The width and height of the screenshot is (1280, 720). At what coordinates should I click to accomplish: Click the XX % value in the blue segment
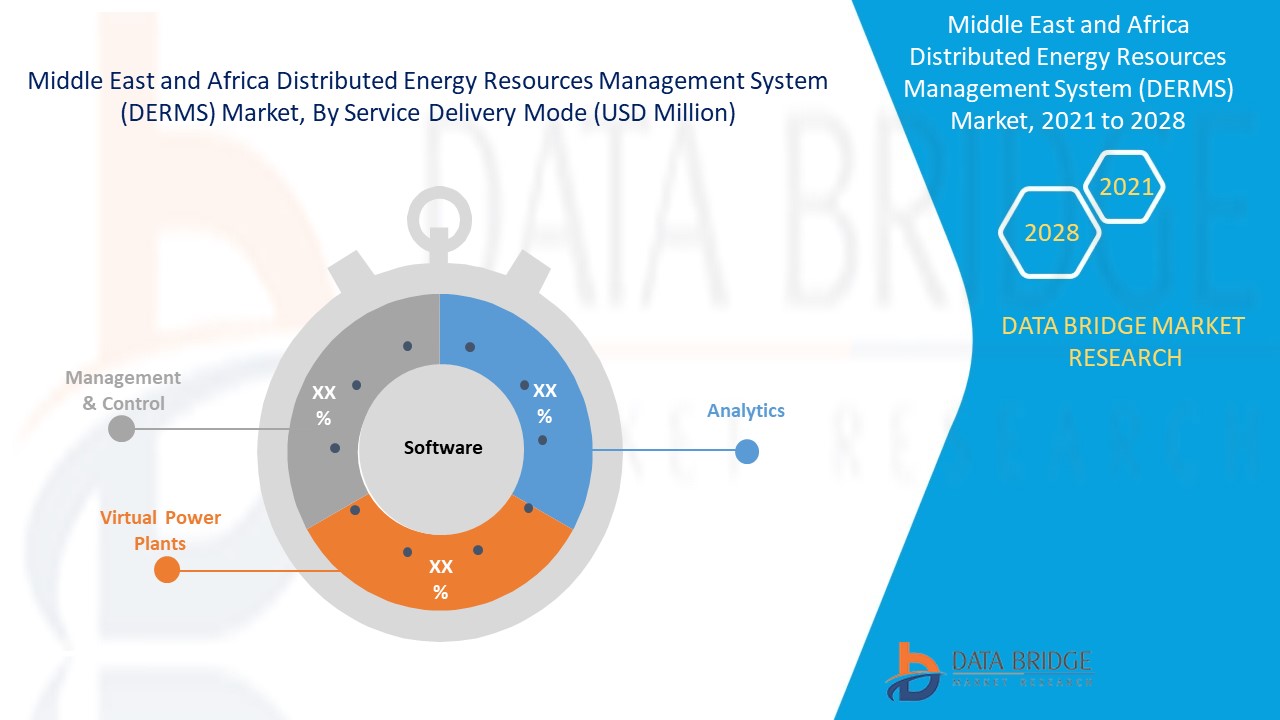544,403
